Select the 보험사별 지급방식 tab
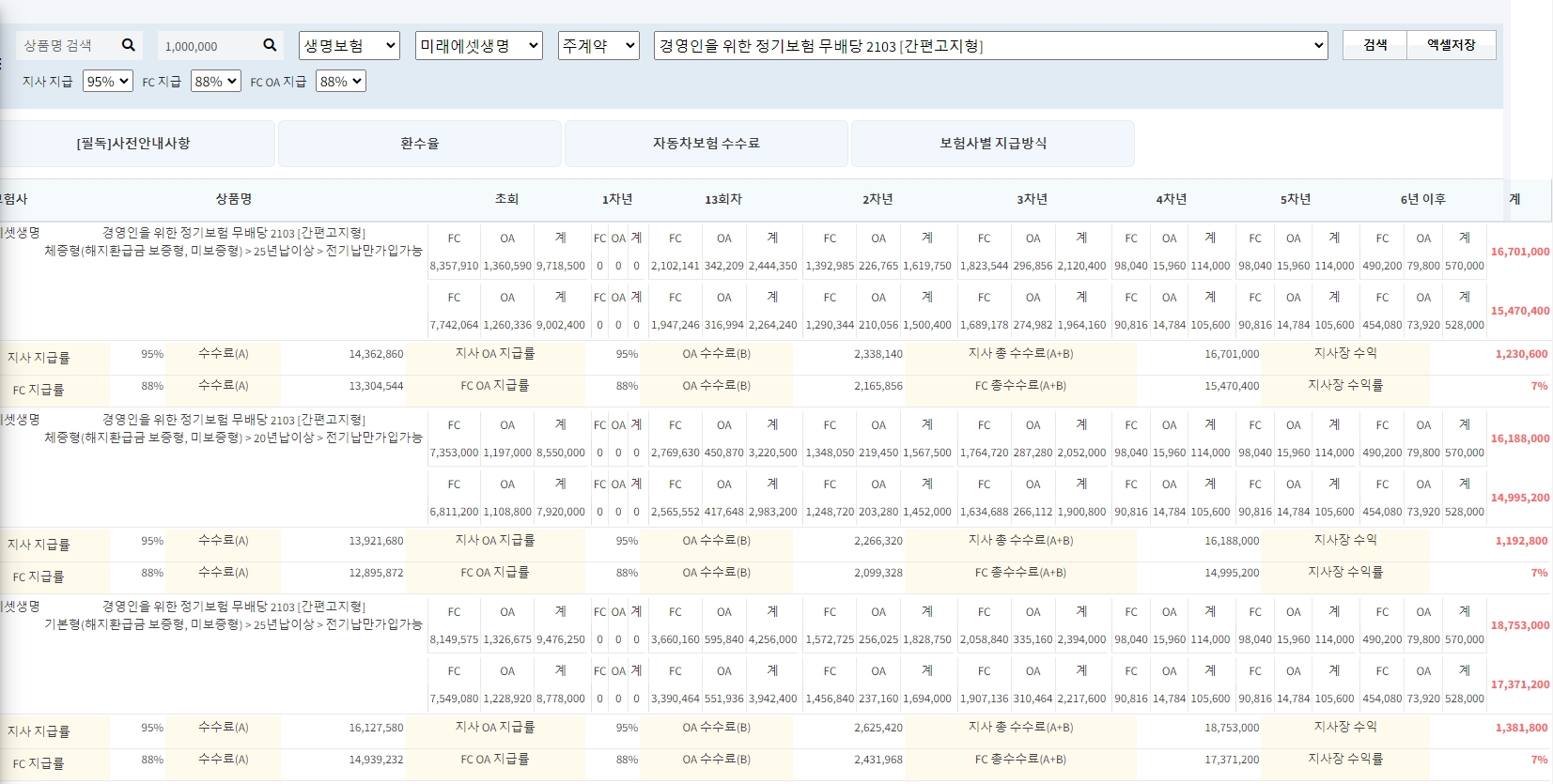The width and height of the screenshot is (1553, 784). (x=993, y=144)
